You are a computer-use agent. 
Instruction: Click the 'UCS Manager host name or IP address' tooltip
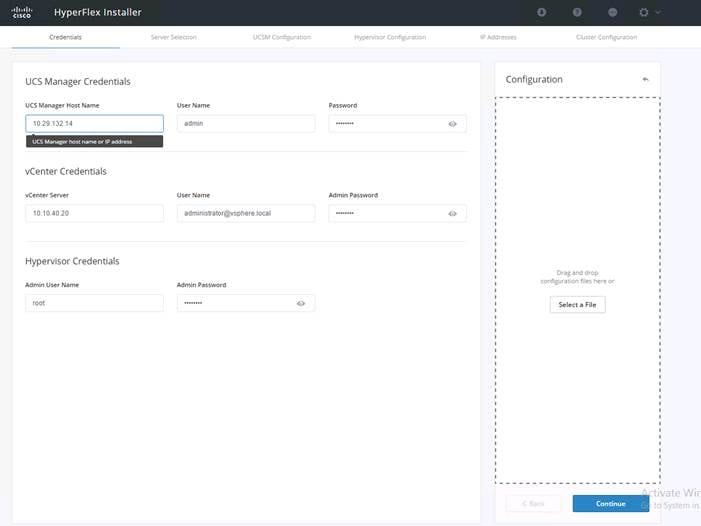(x=94, y=141)
